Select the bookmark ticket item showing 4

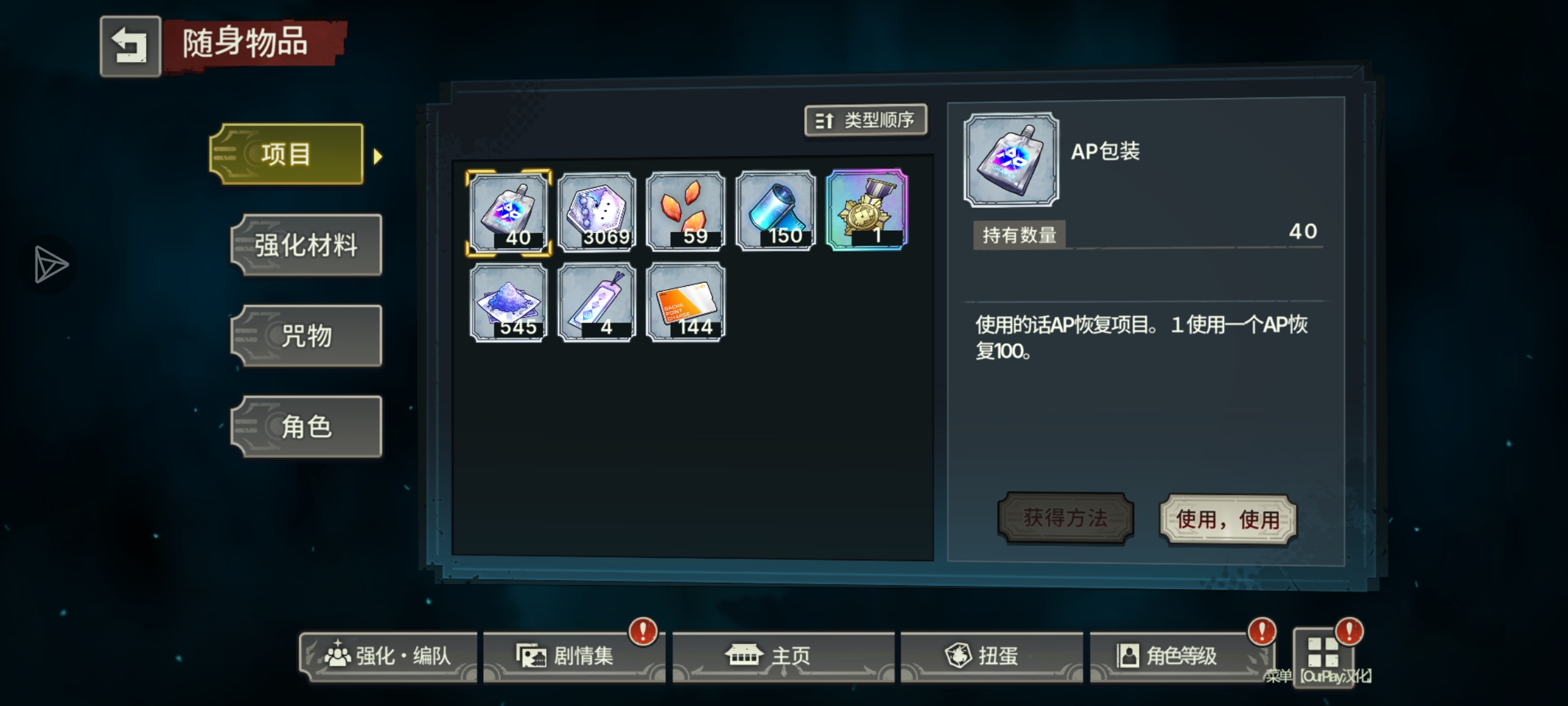tap(597, 303)
